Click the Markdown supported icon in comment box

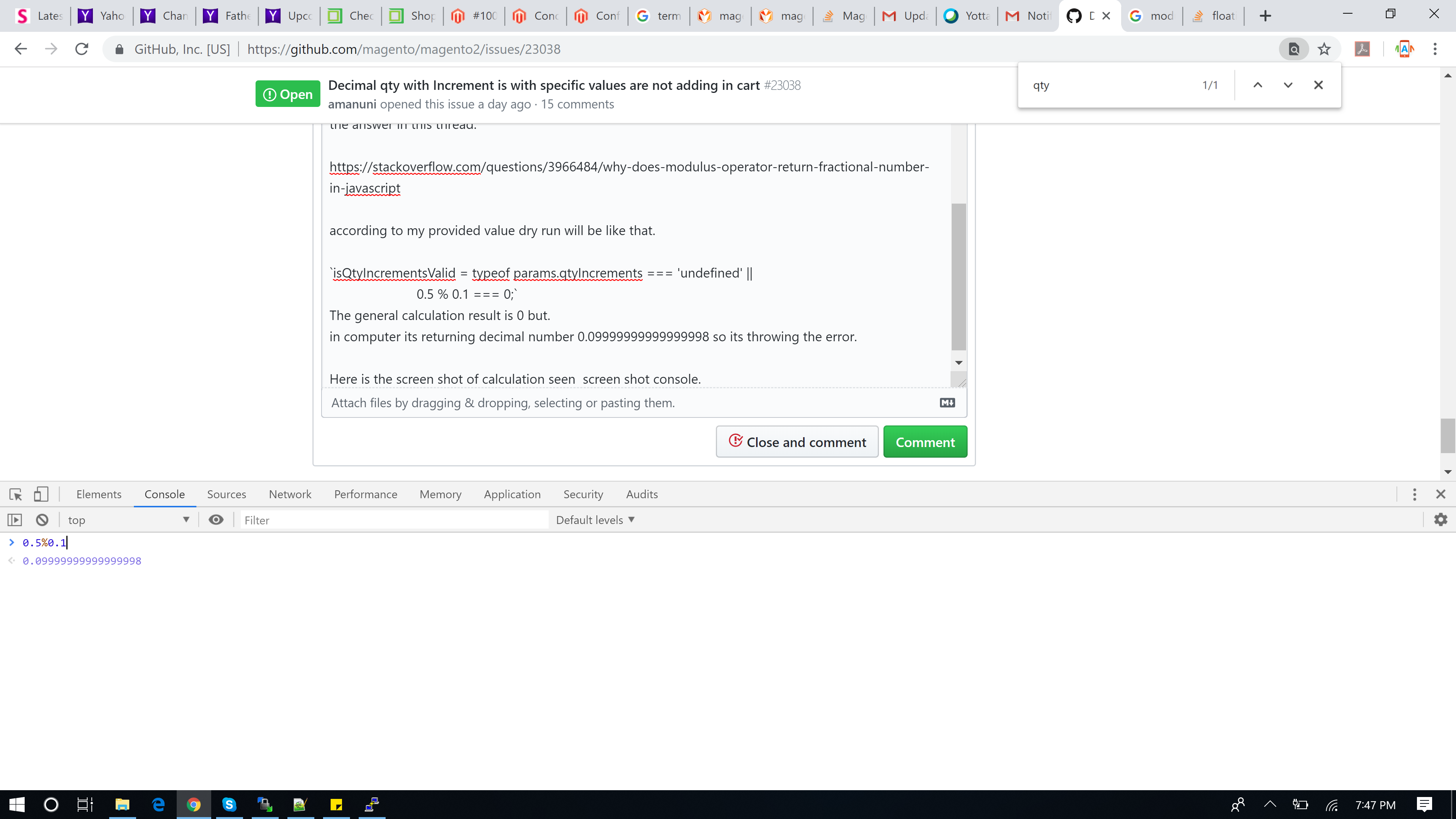pyautogui.click(x=947, y=402)
